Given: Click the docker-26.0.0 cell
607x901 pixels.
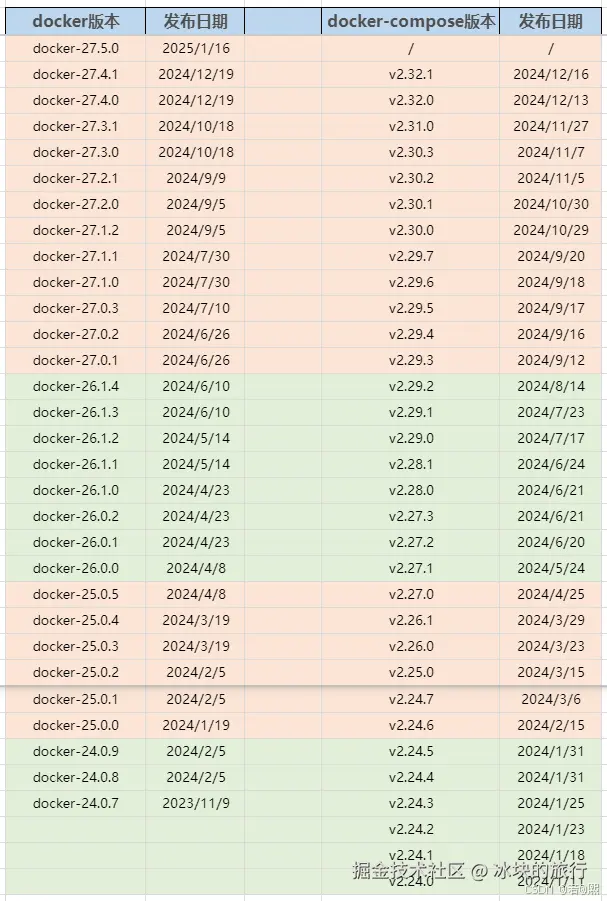Looking at the screenshot, I should 75,568.
